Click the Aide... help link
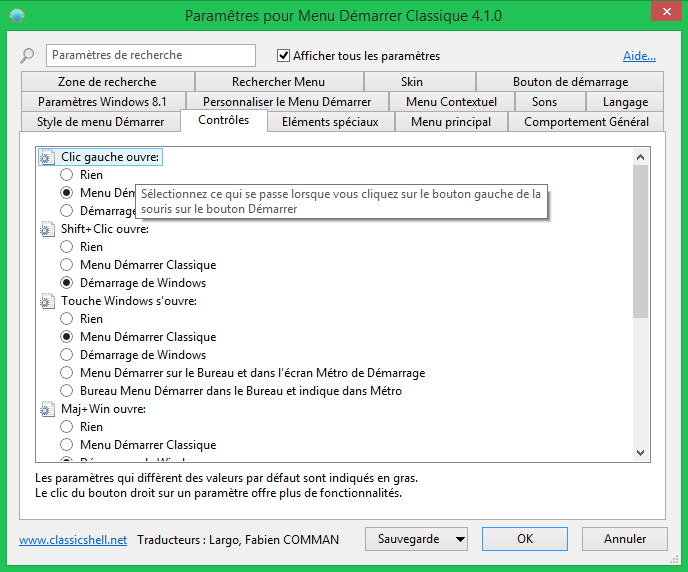 [639, 56]
